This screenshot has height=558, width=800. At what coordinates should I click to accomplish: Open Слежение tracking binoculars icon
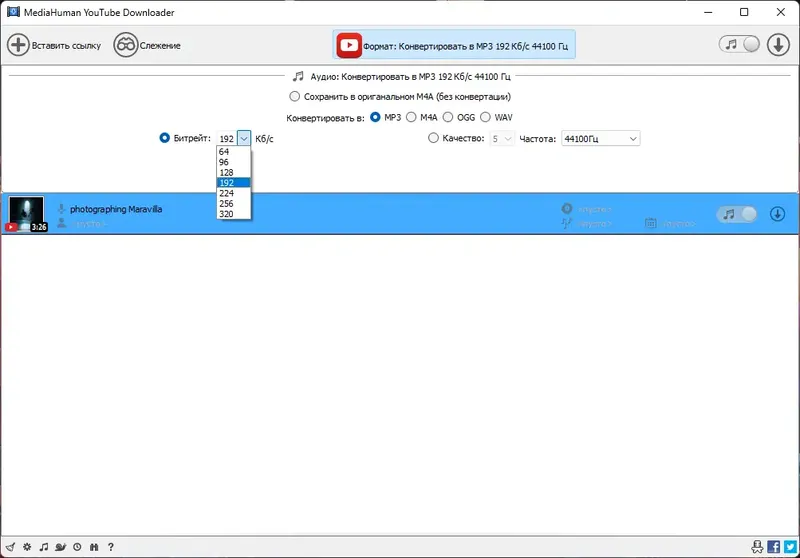[x=126, y=45]
